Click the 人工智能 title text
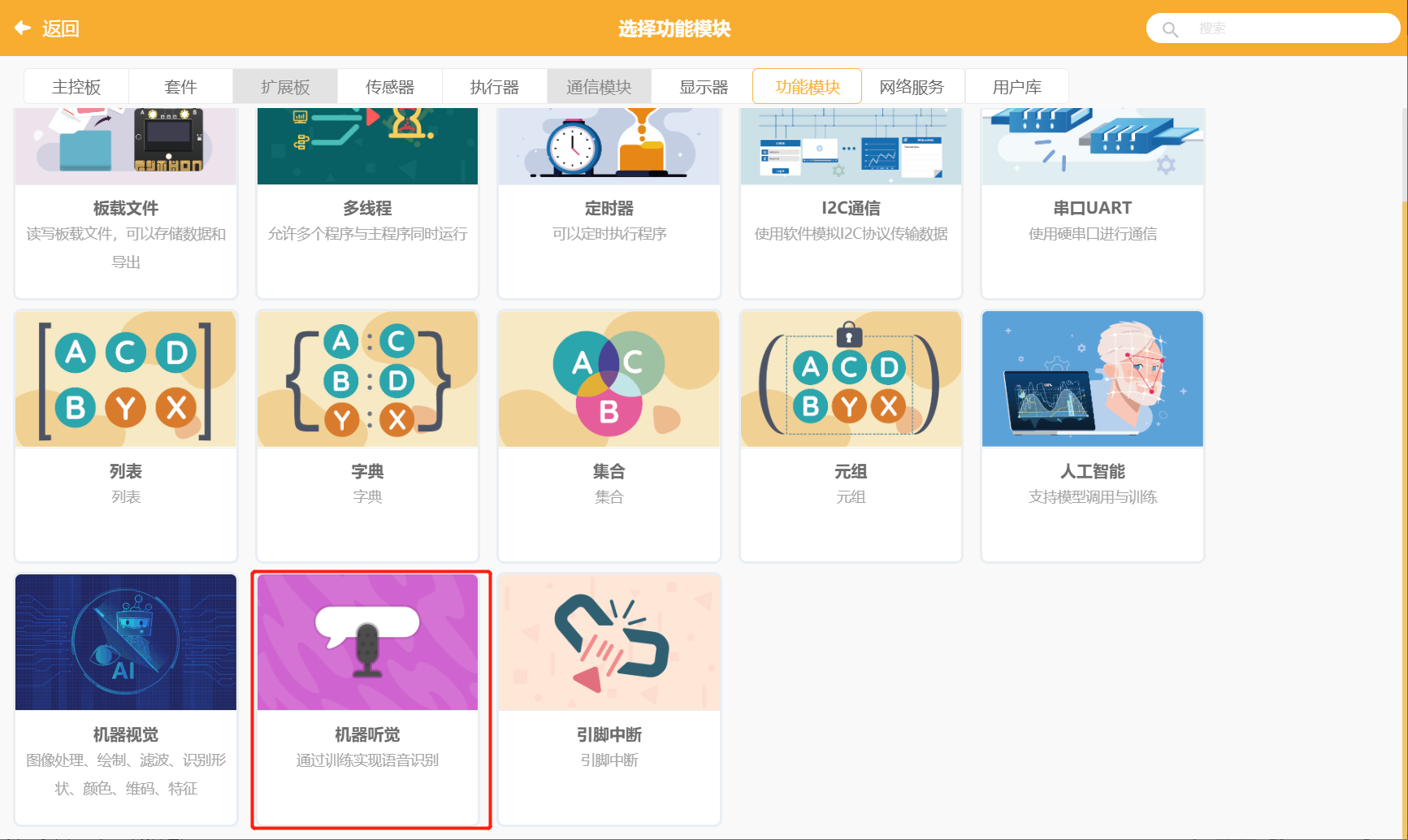 coord(1093,471)
